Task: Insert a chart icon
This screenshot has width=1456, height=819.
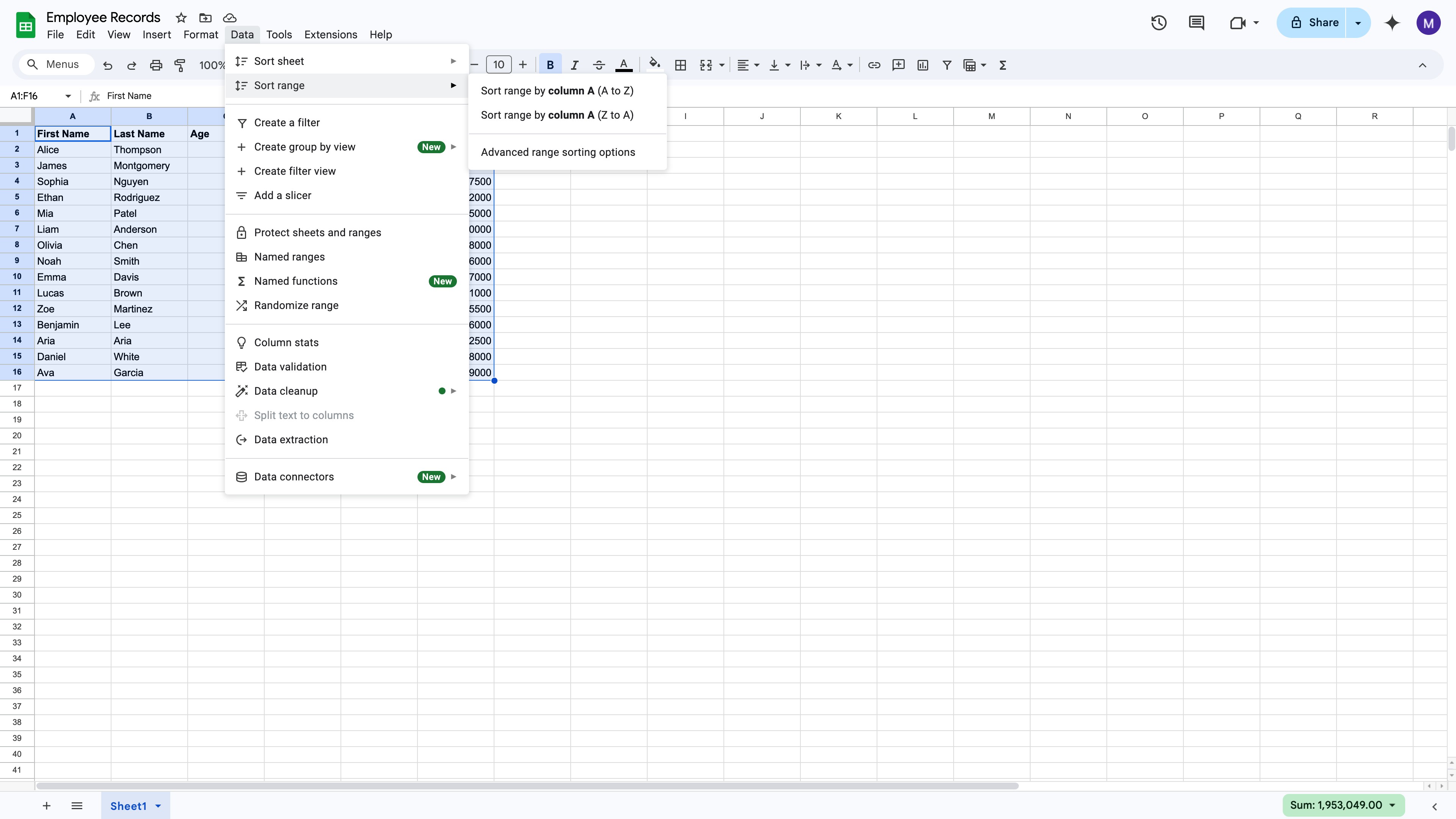Action: click(923, 65)
